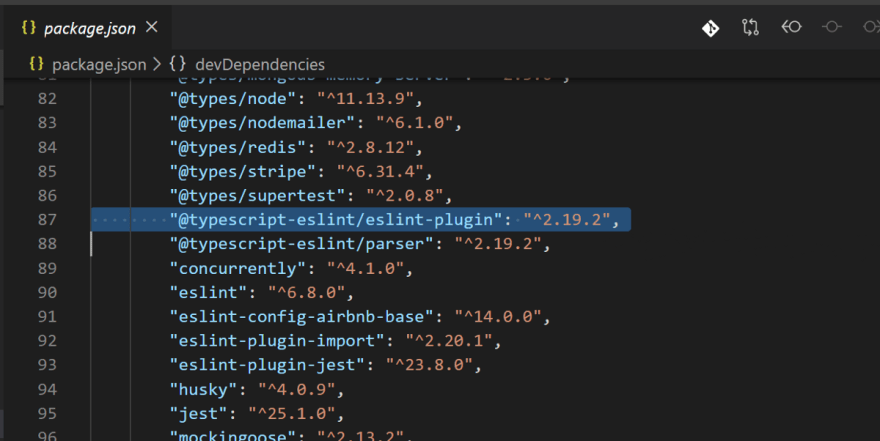880x441 pixels.
Task: Click the JSON braces icon on package.json tab
Action: click(x=29, y=27)
